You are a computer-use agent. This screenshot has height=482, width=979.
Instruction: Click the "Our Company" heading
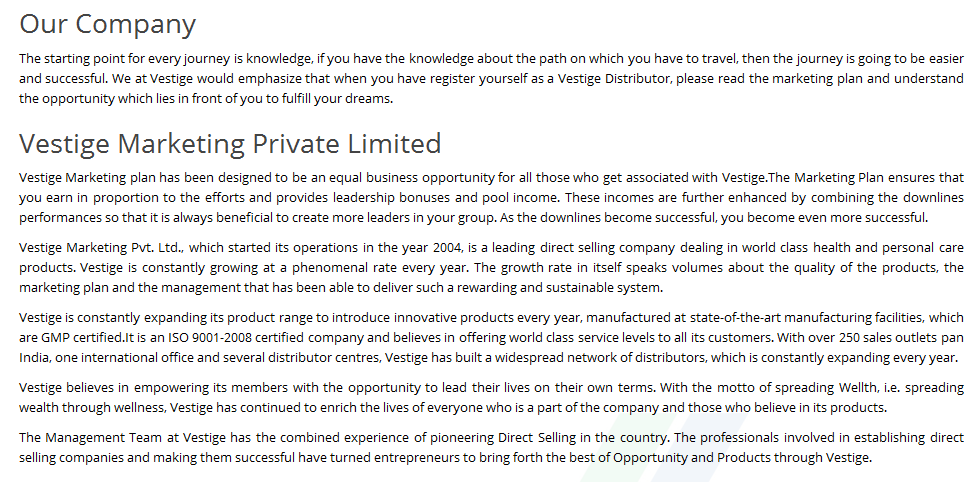pos(107,24)
